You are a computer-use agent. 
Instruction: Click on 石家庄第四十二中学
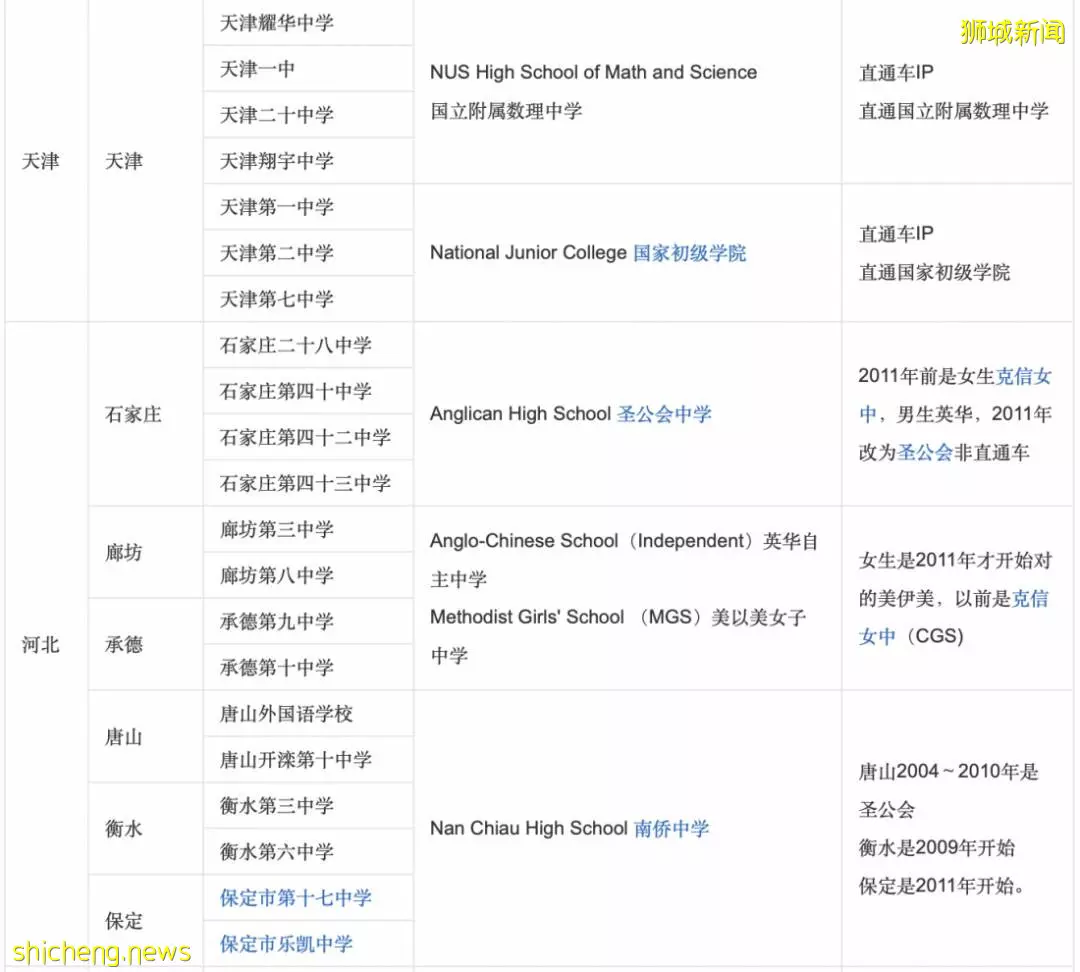click(309, 437)
